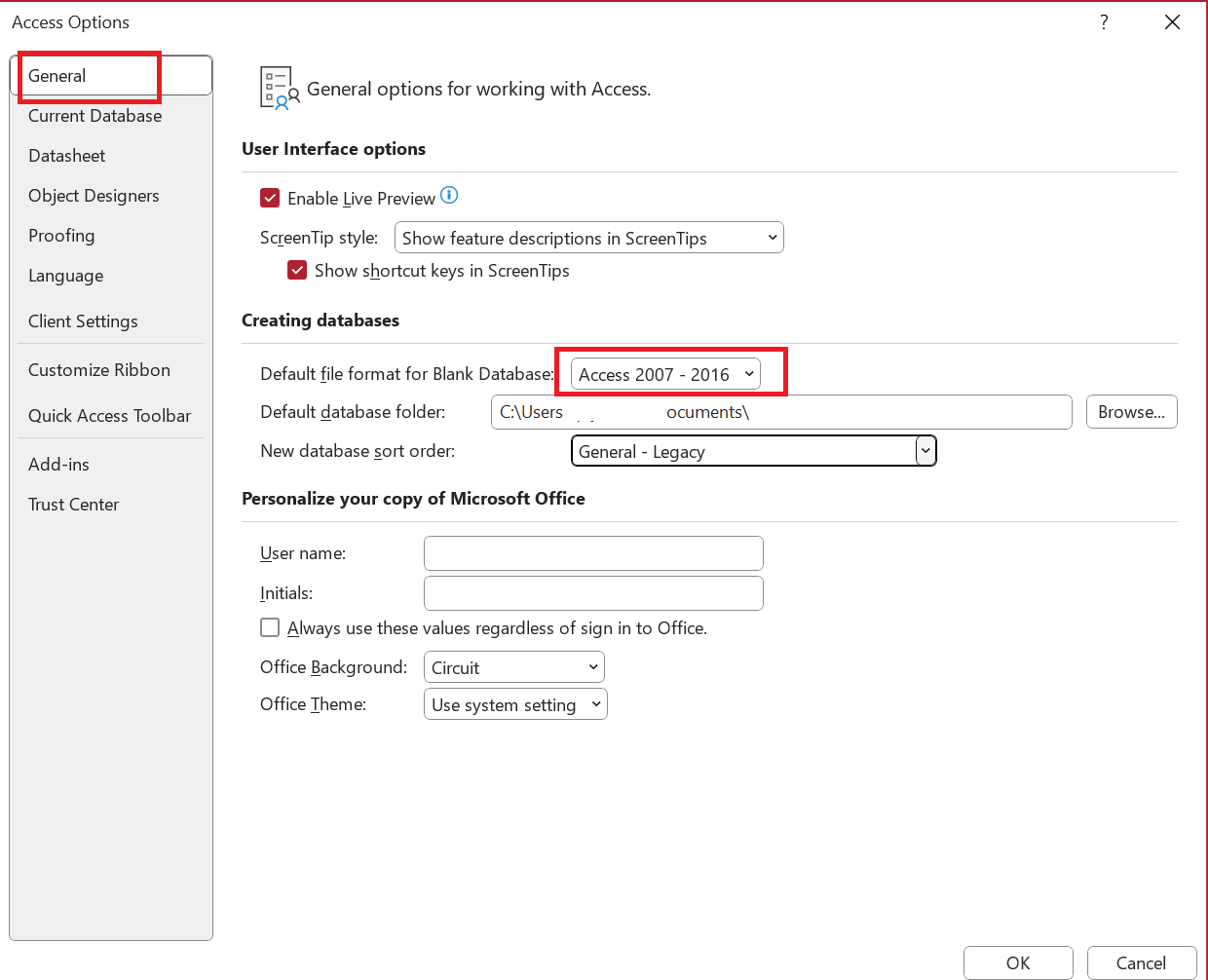Toggle the Enable Live Preview checkbox
This screenshot has width=1208, height=980.
tap(270, 198)
